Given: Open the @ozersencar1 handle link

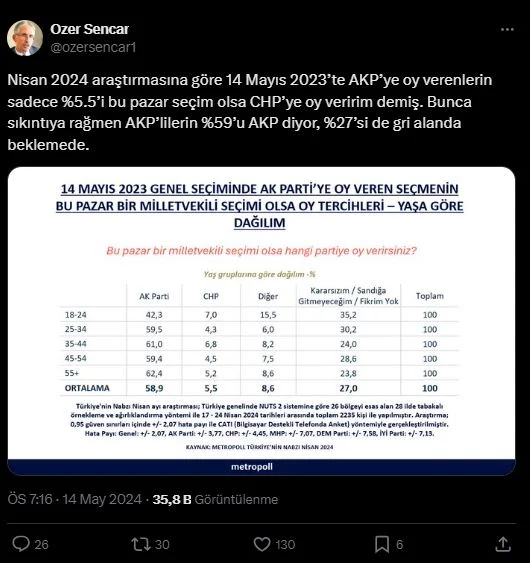Looking at the screenshot, I should 93,47.
